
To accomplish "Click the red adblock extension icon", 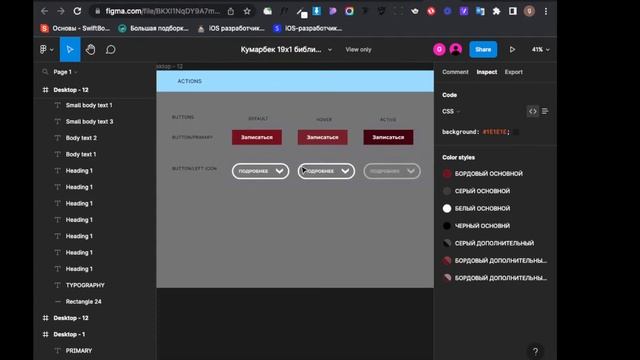I will click(x=431, y=11).
